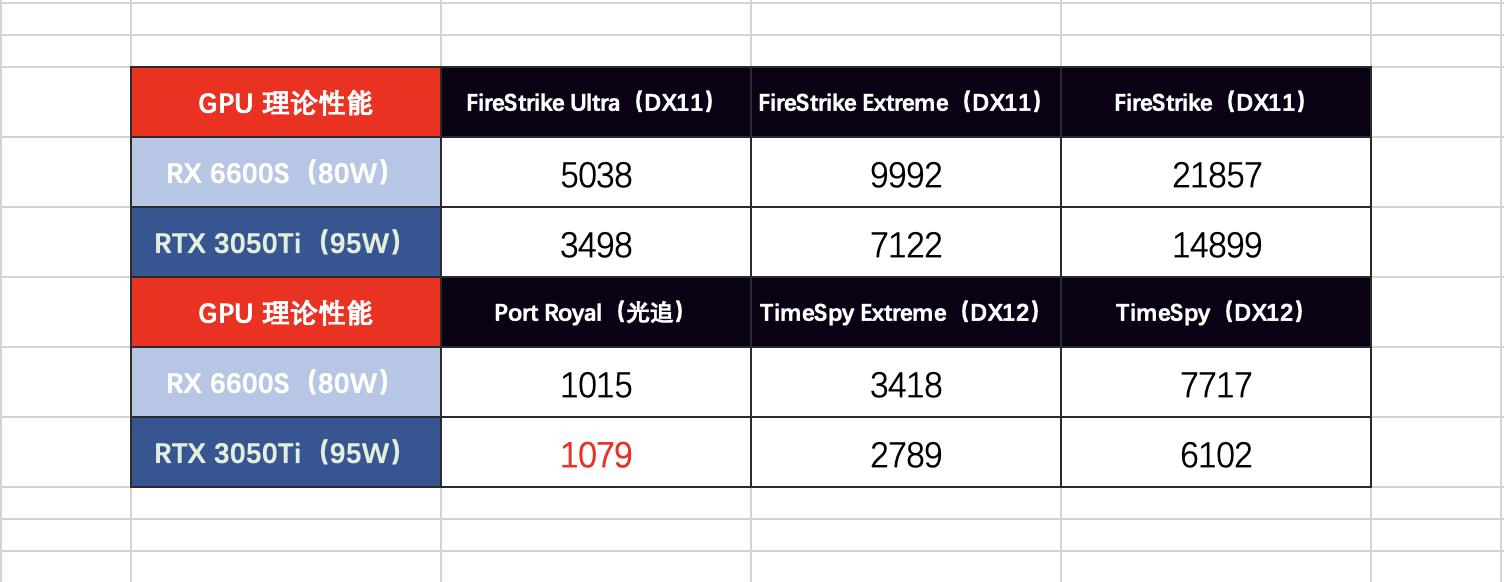This screenshot has width=1504, height=582.
Task: Click the cell showing 2789
Action: pyautogui.click(x=905, y=455)
